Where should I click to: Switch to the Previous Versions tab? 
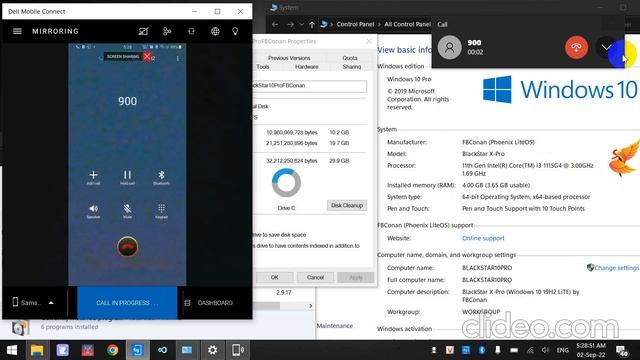coord(289,58)
